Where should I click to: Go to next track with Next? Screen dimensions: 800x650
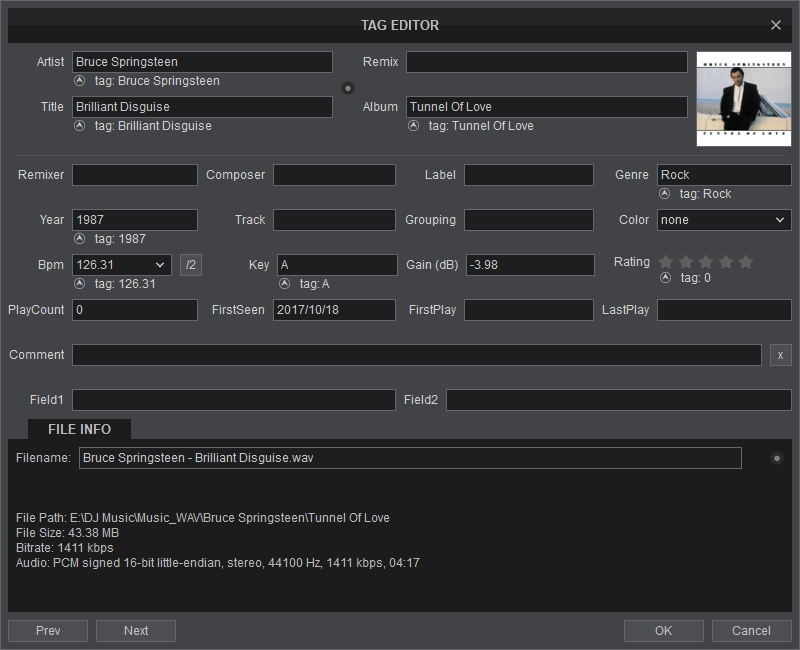[136, 631]
